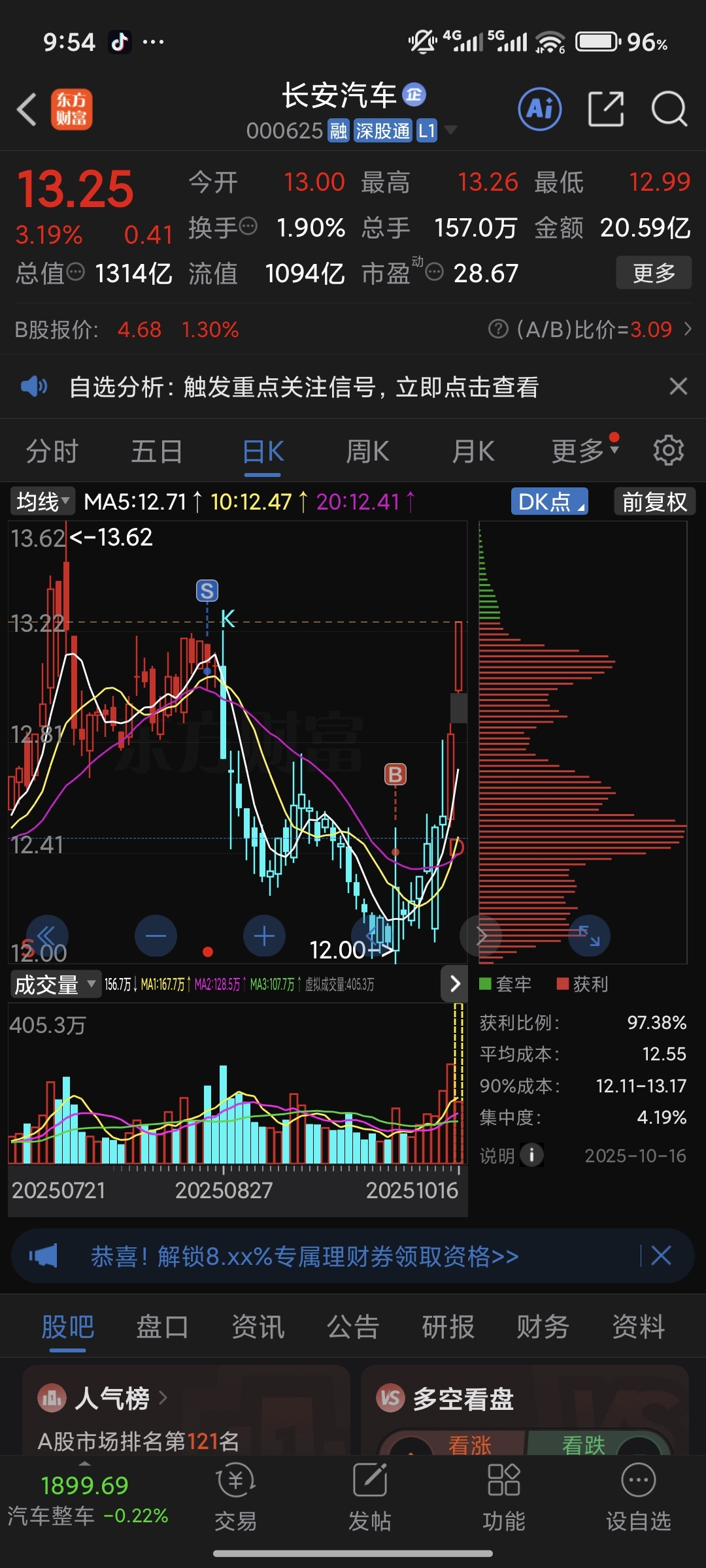Switch to the 月K tab

point(473,451)
